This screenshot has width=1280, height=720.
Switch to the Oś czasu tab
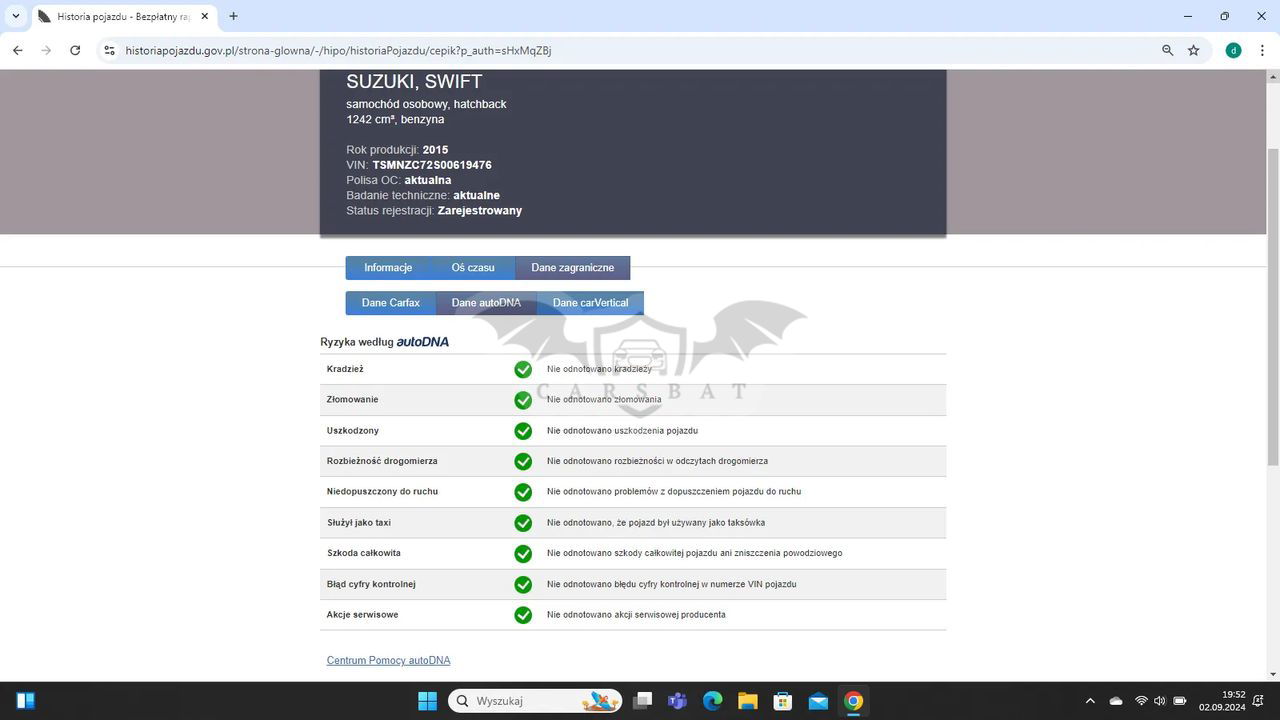pos(472,268)
